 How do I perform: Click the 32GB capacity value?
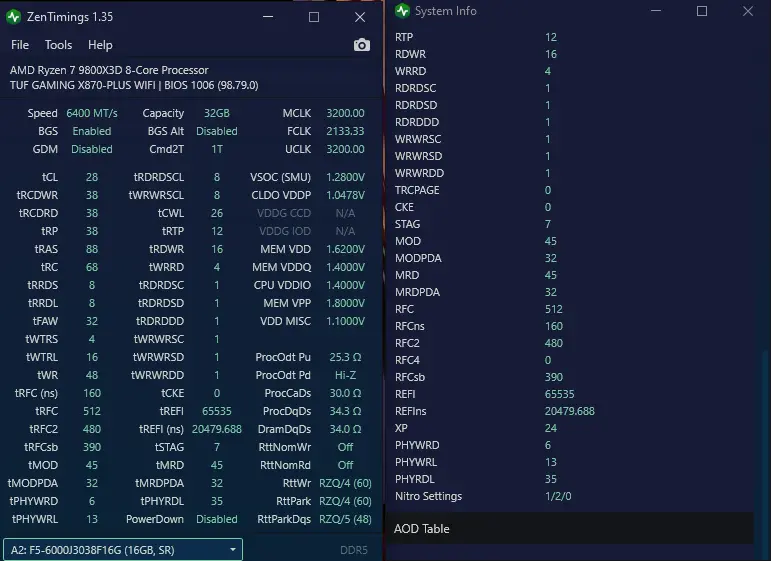pos(217,113)
